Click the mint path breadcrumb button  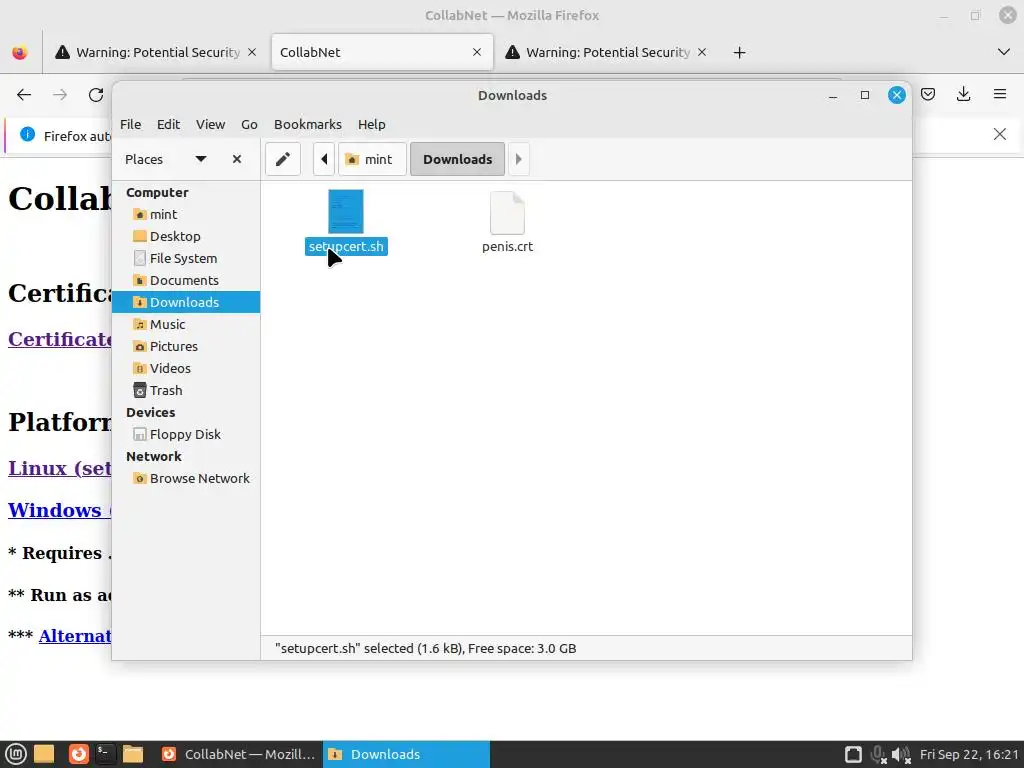372,159
